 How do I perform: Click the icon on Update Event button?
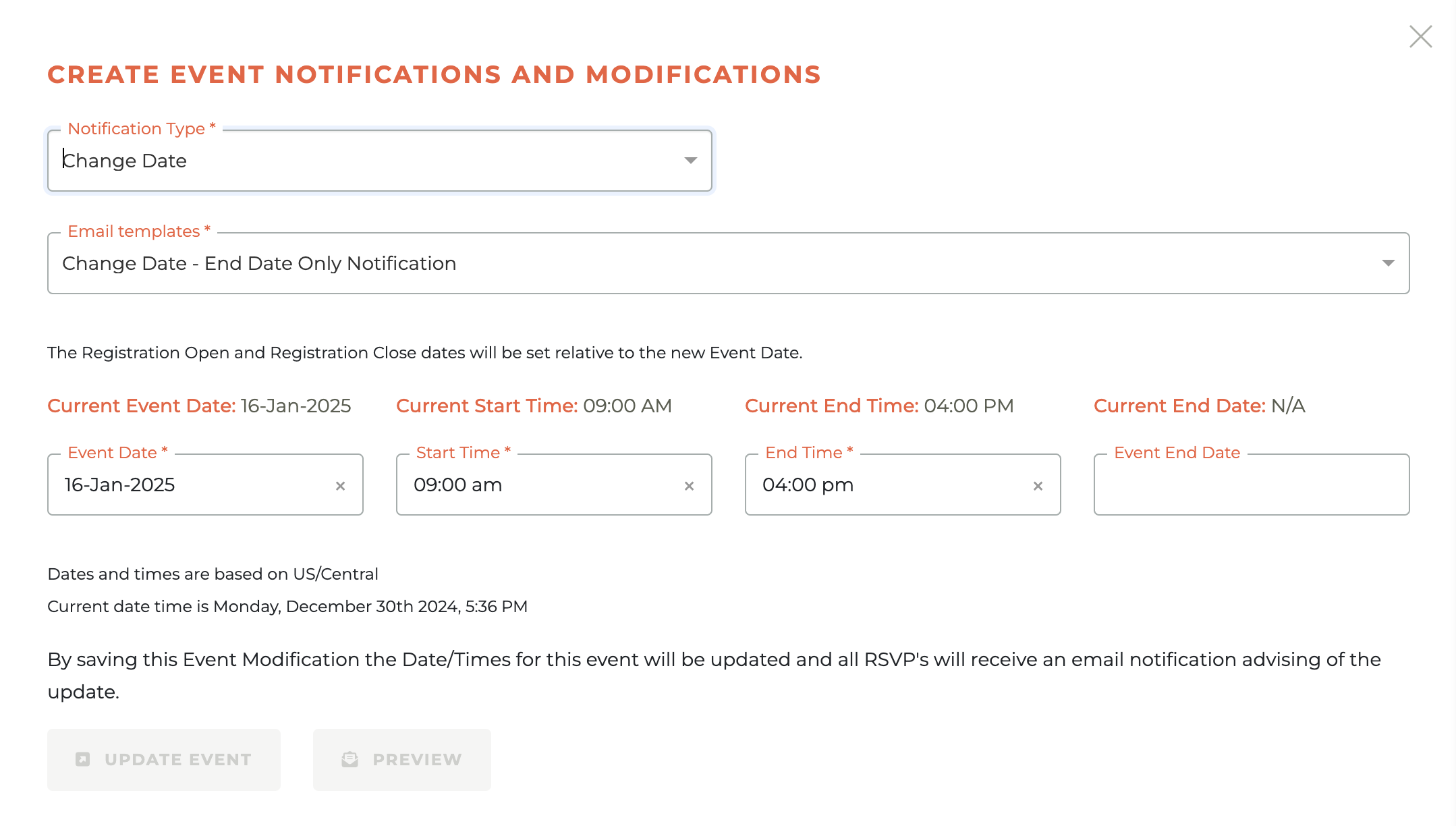[x=83, y=759]
